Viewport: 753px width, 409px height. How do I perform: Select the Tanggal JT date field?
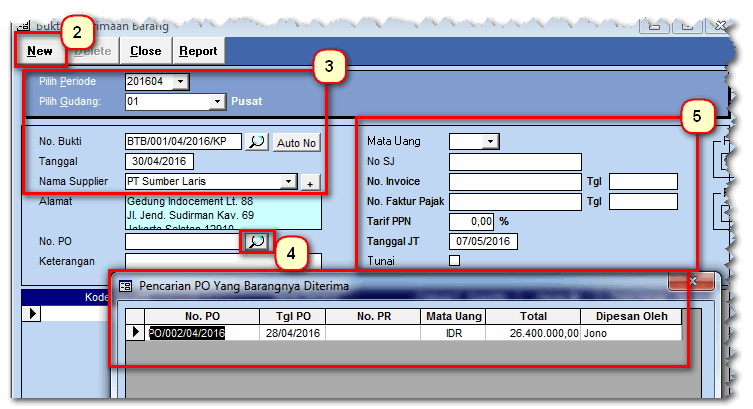click(x=482, y=241)
